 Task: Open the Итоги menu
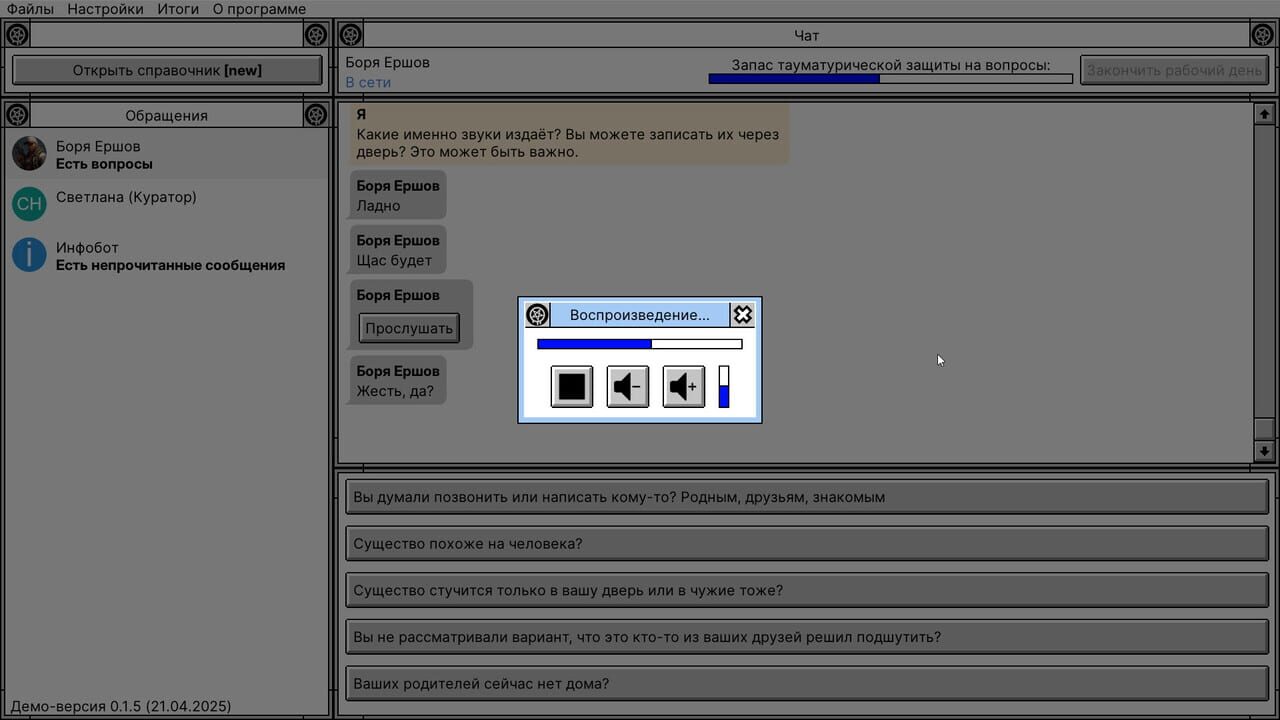(178, 9)
